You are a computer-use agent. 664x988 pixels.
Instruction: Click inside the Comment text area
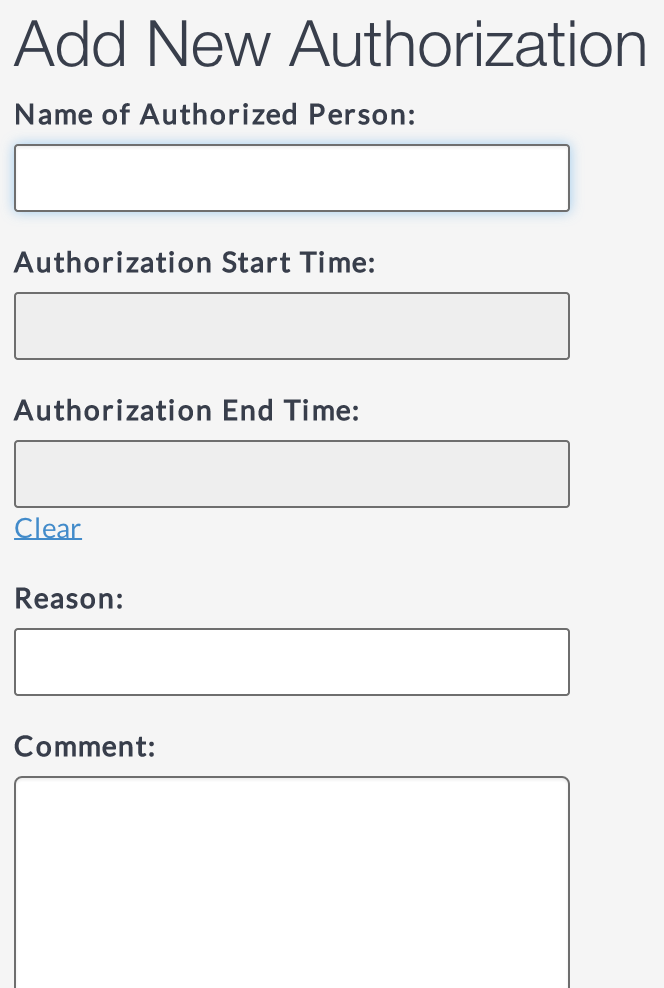tap(291, 880)
